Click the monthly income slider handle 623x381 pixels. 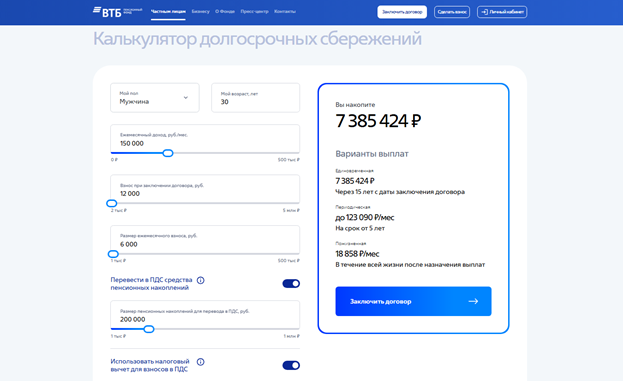(168, 153)
